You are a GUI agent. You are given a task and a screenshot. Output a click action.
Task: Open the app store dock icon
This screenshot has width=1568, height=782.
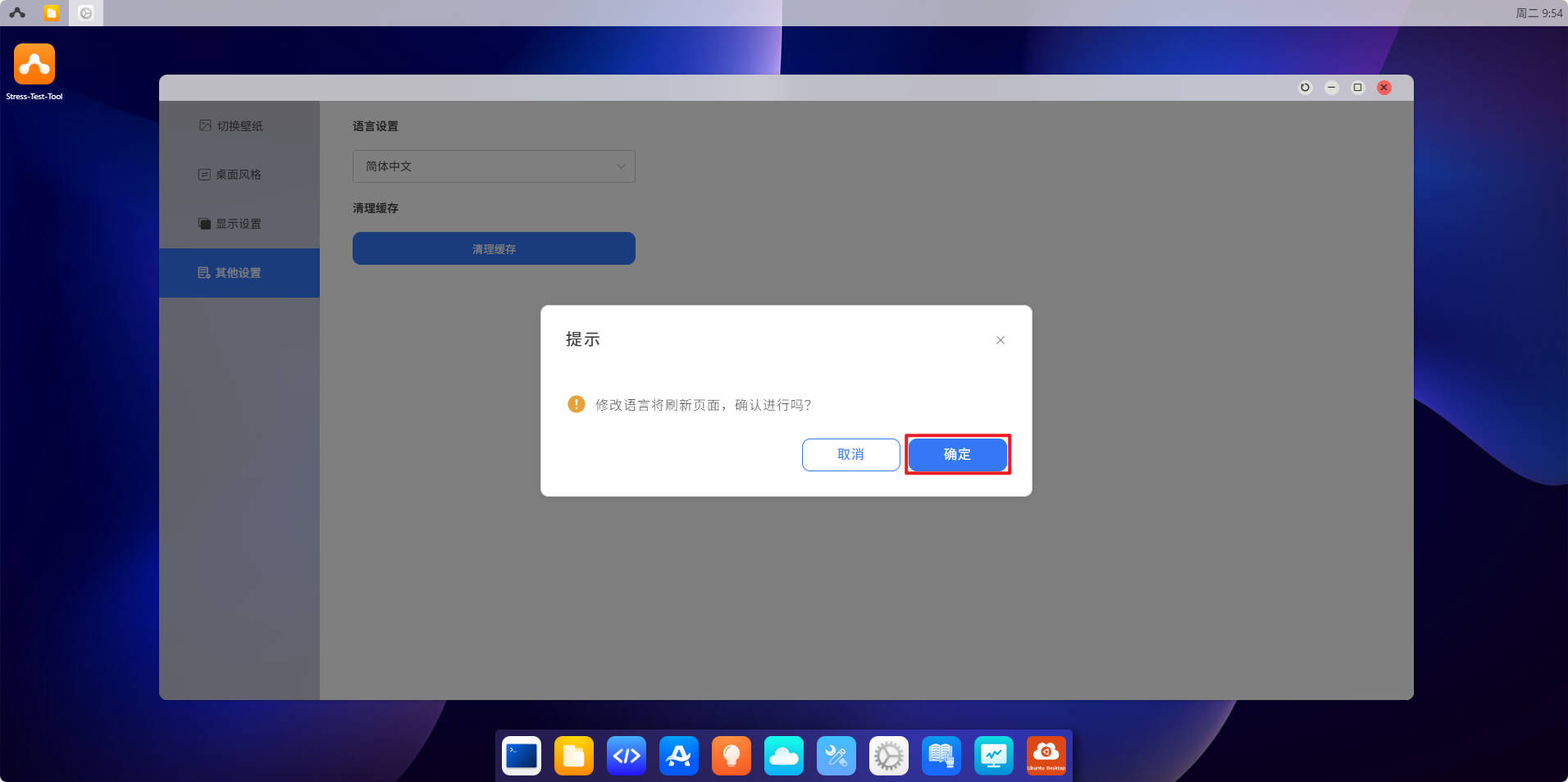pyautogui.click(x=679, y=755)
